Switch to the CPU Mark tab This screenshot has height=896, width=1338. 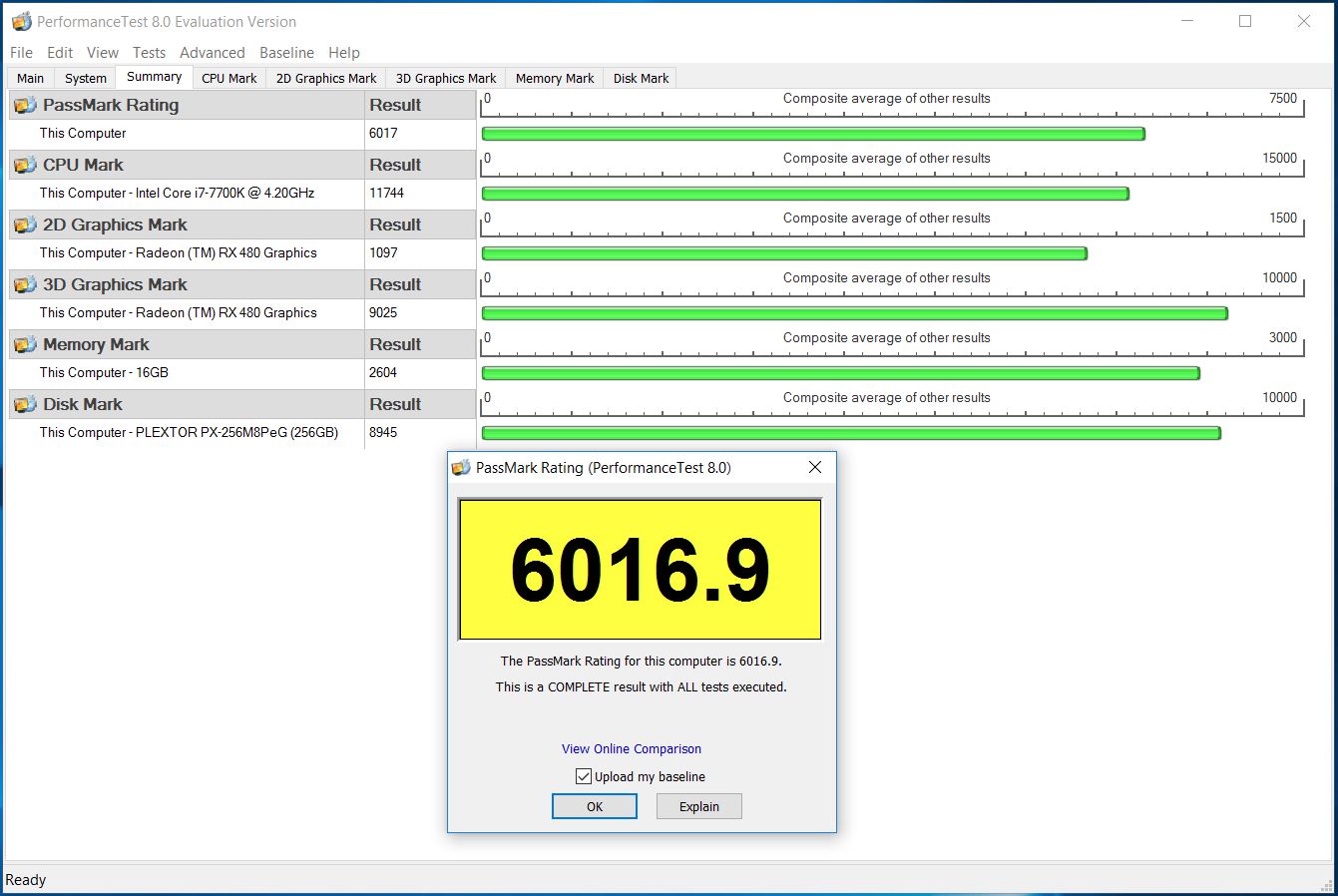pyautogui.click(x=228, y=78)
